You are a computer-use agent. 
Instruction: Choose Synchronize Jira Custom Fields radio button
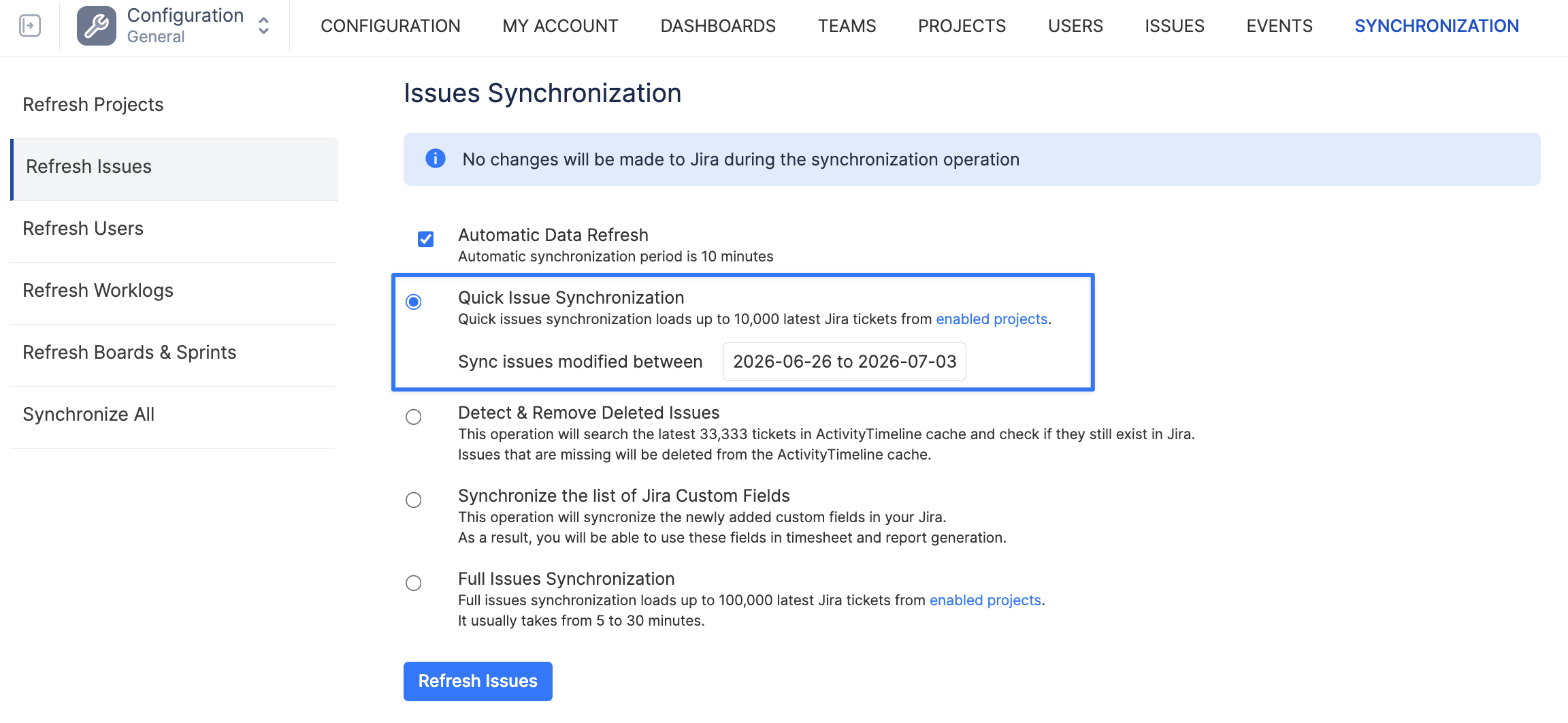(x=414, y=500)
